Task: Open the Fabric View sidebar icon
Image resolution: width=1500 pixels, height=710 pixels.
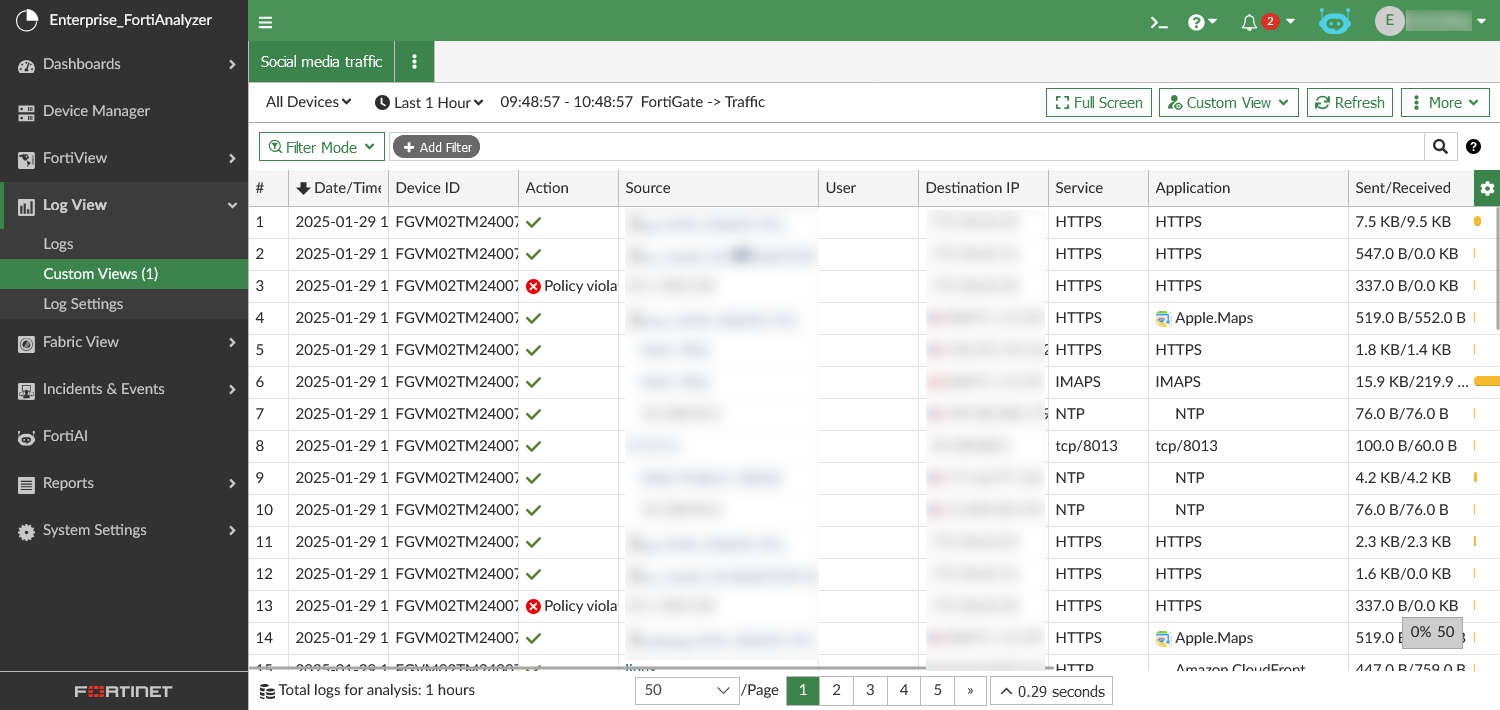Action: (25, 342)
